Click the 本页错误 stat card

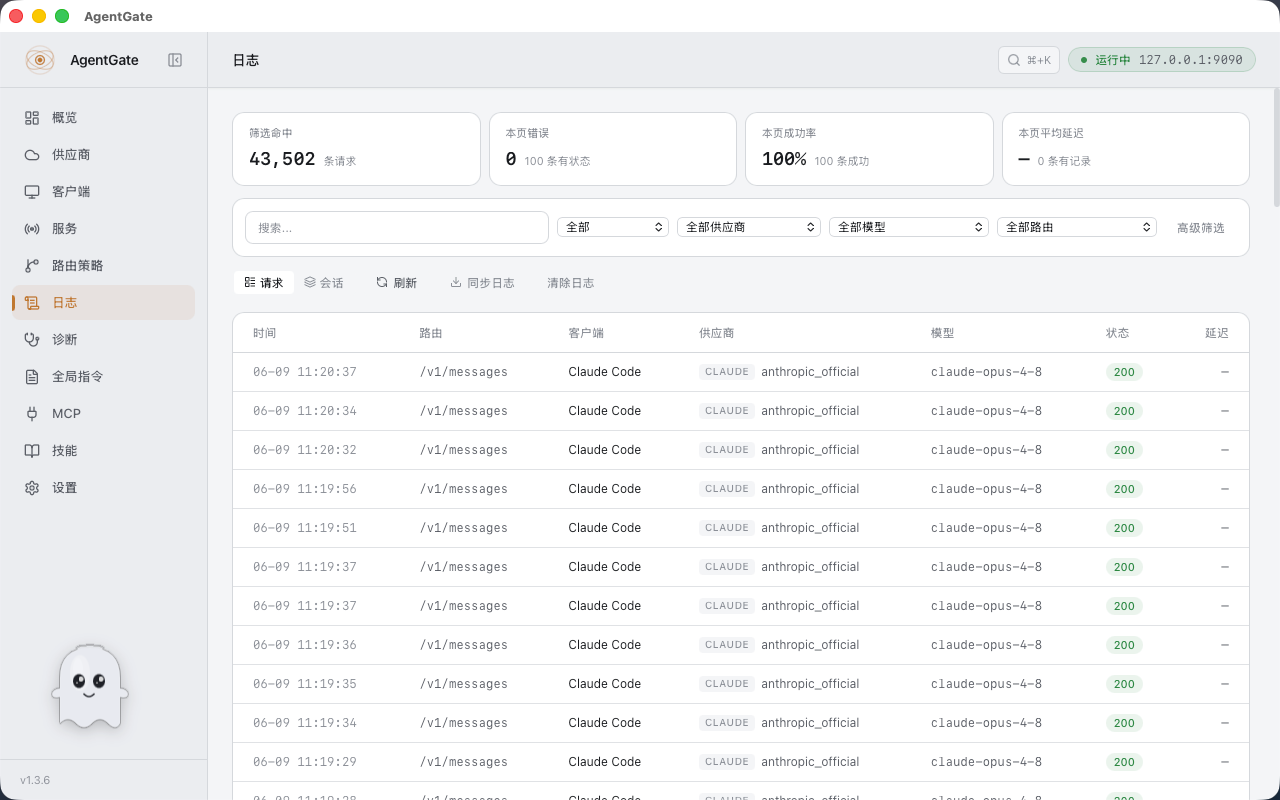(x=613, y=149)
